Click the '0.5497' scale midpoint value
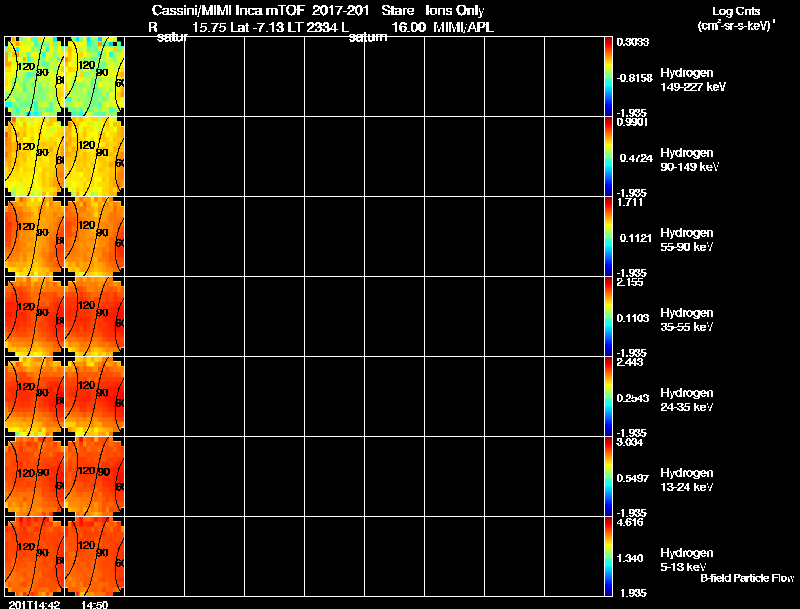 pyautogui.click(x=633, y=478)
